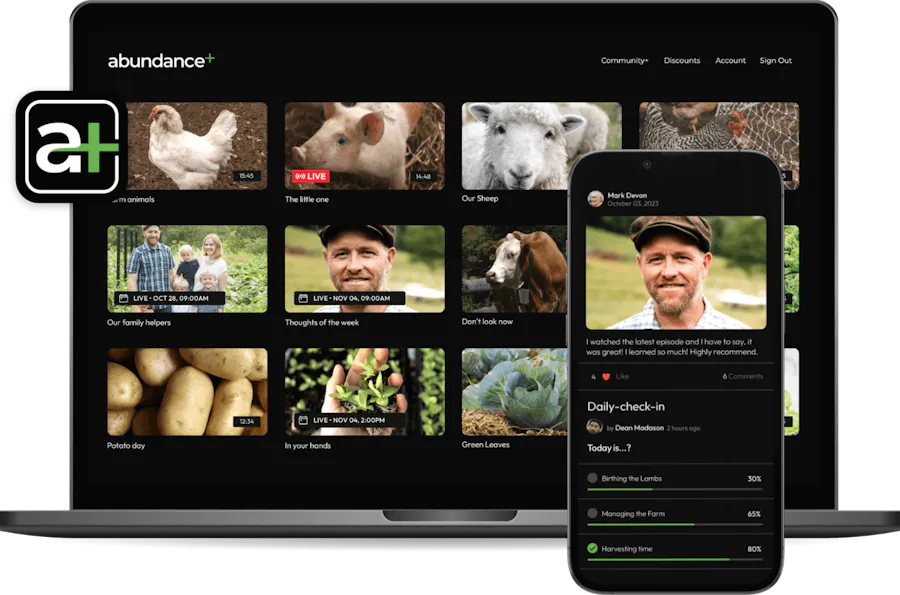The height and width of the screenshot is (595, 900).
Task: Go to the Account menu
Action: tap(731, 60)
